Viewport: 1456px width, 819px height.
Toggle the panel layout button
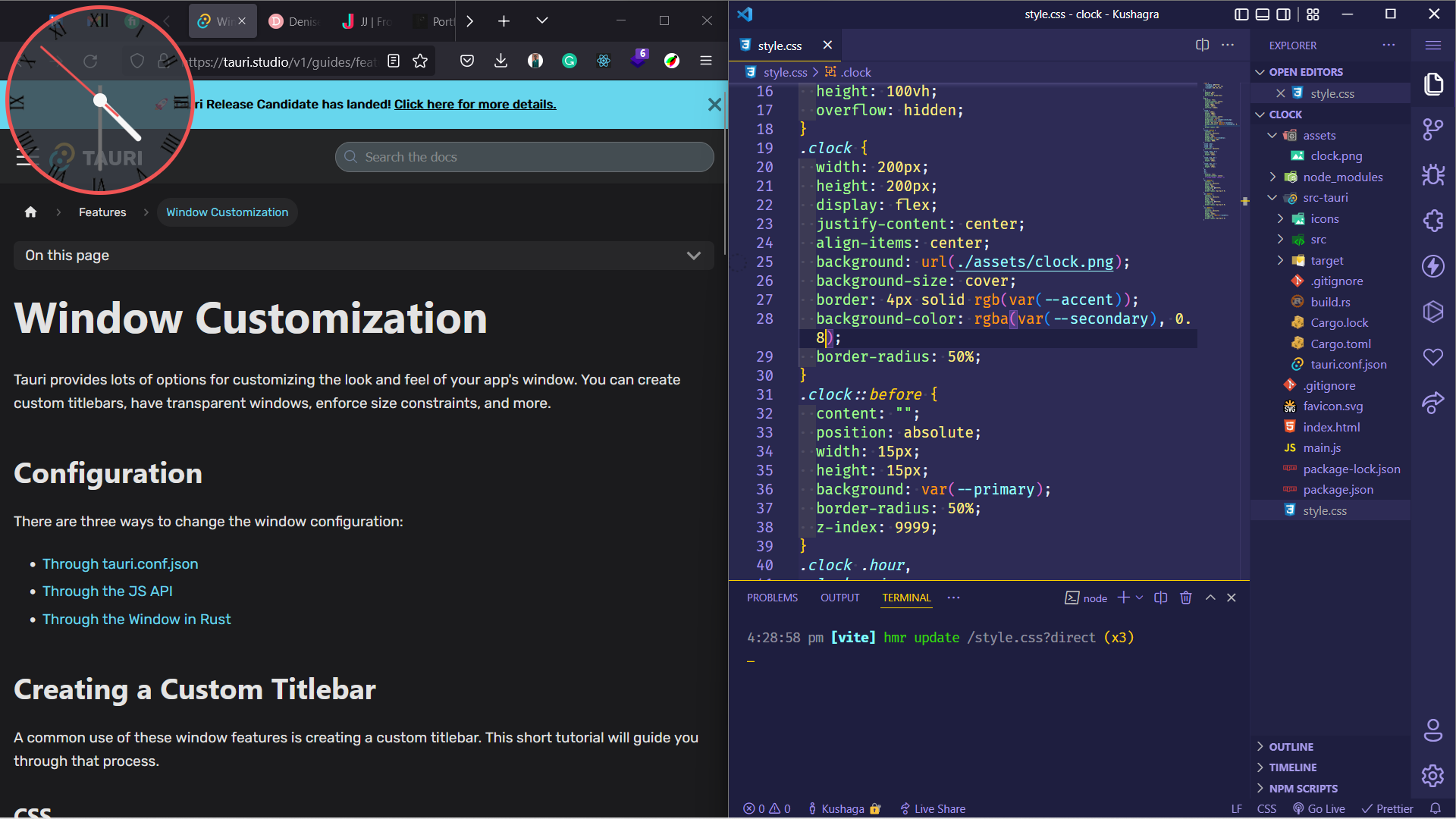click(1263, 14)
